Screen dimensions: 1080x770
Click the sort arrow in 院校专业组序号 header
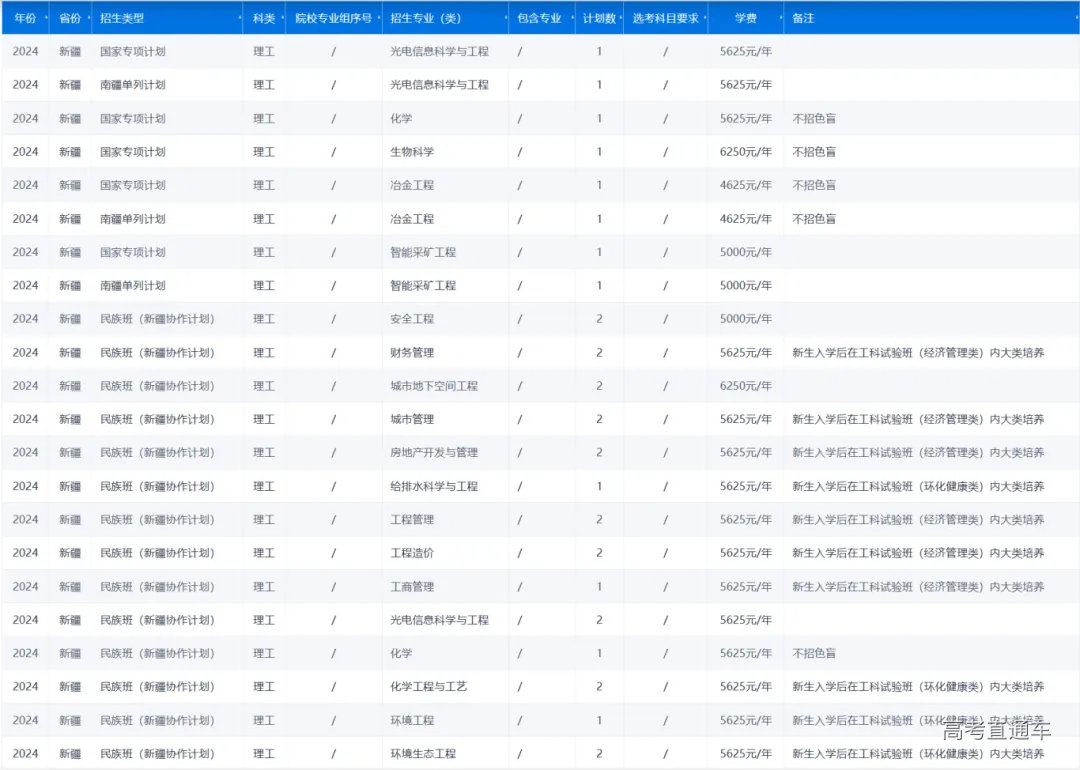pyautogui.click(x=379, y=19)
